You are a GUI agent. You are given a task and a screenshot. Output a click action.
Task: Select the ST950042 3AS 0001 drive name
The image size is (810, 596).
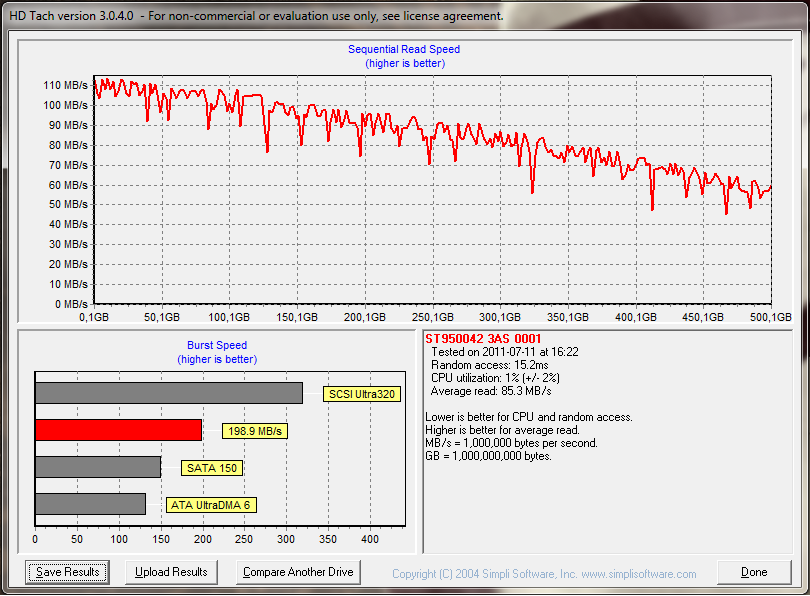point(483,339)
